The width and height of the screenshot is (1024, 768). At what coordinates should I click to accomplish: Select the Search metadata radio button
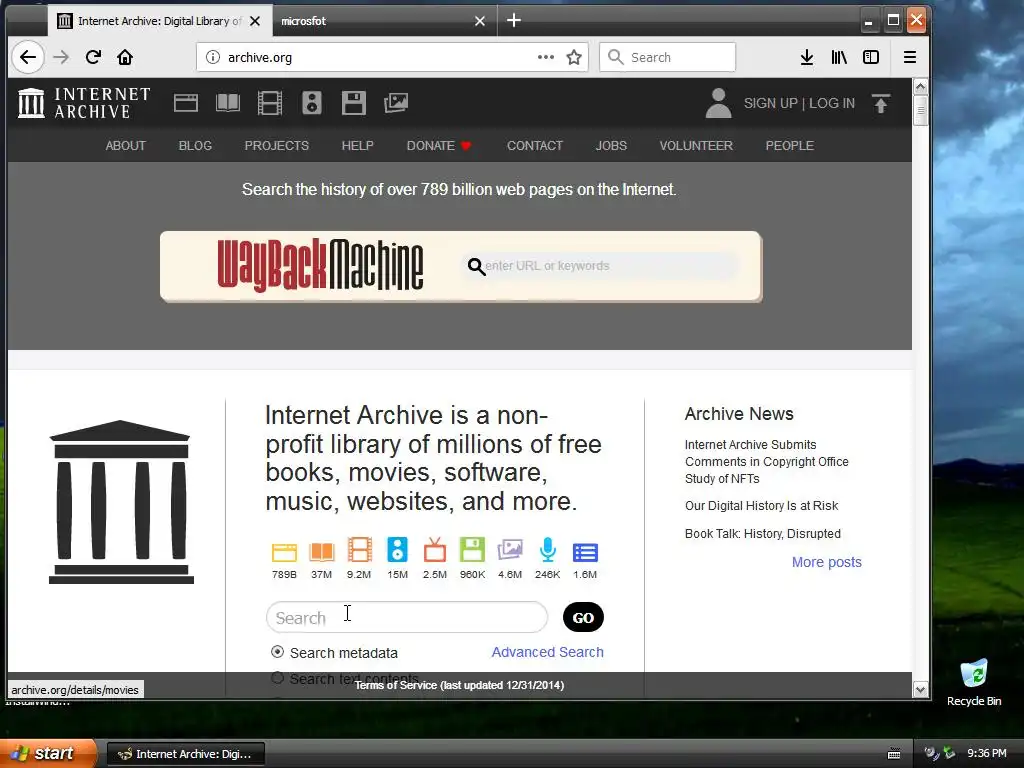point(278,652)
